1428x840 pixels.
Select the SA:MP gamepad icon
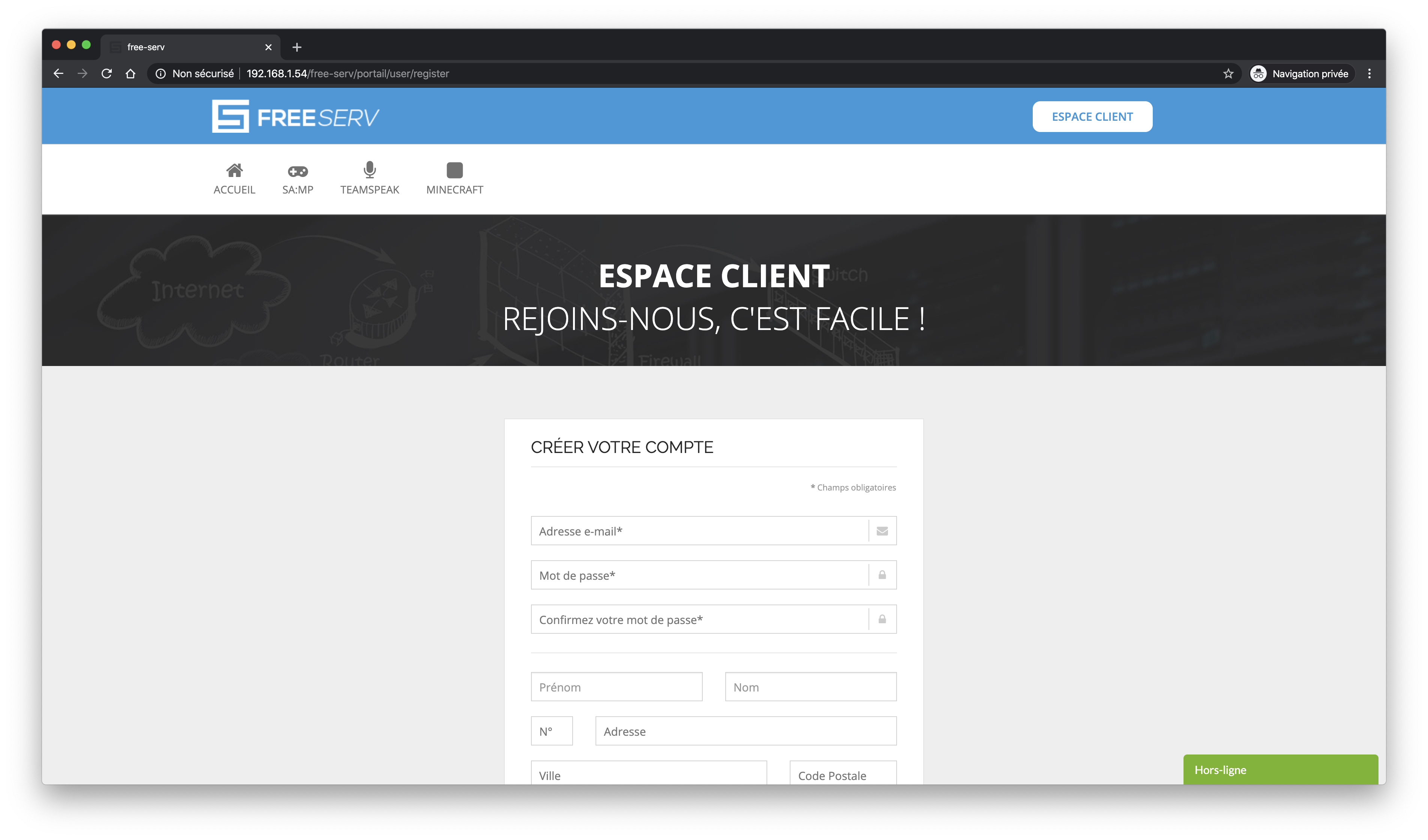pos(297,171)
